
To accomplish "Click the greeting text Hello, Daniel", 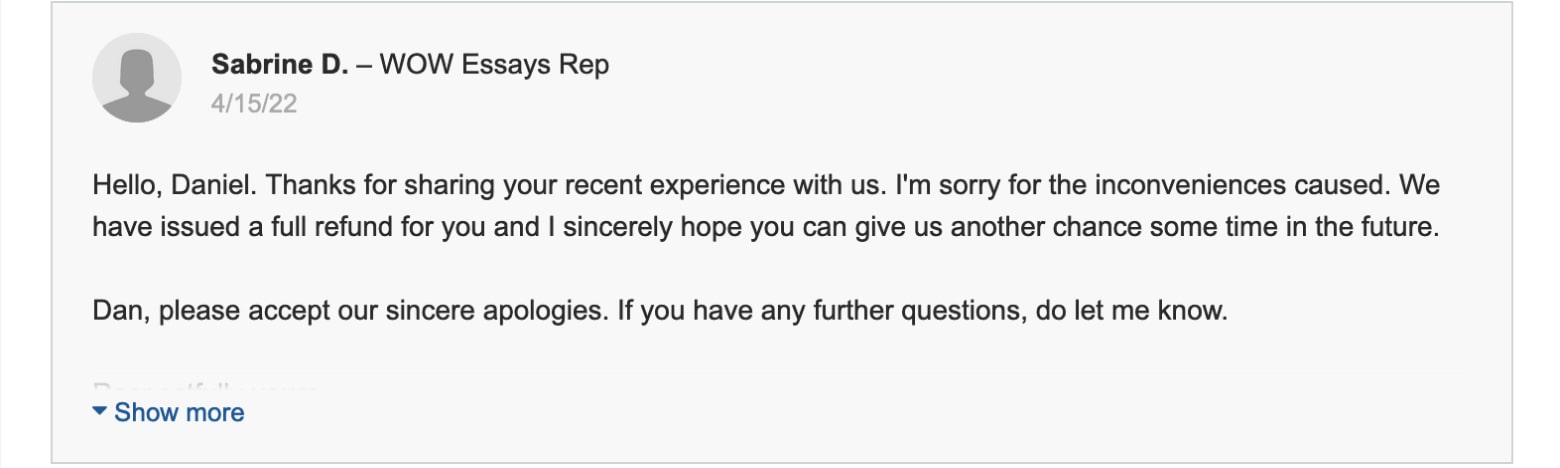I will 176,186.
